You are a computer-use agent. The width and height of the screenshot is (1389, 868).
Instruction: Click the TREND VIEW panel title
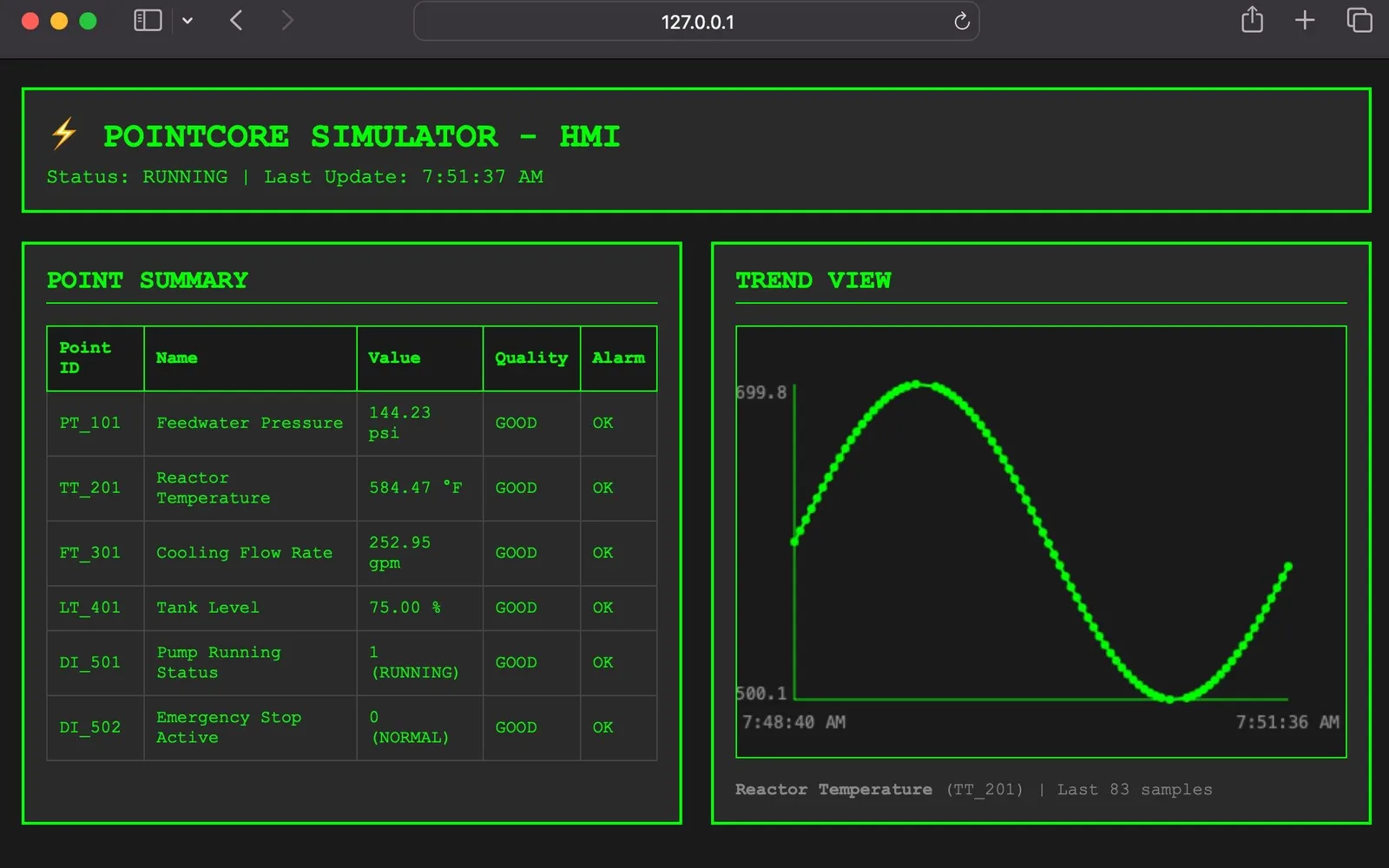click(813, 279)
